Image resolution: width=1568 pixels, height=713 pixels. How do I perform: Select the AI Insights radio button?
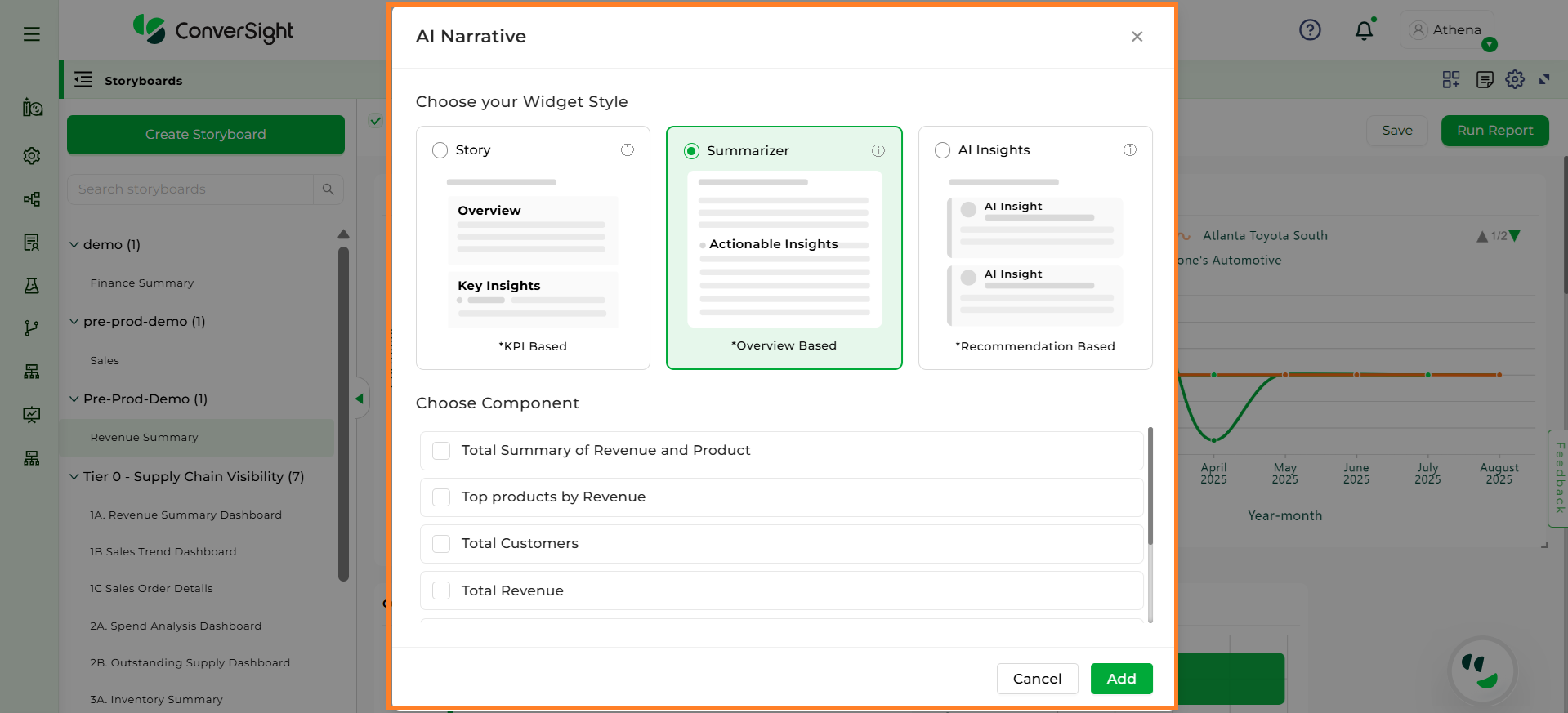[x=943, y=150]
